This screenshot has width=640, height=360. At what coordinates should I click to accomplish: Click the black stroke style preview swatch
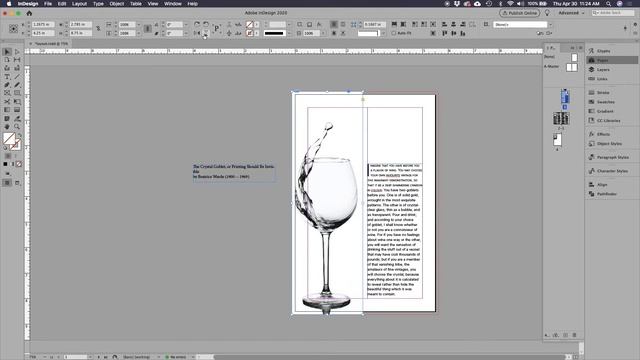point(274,33)
